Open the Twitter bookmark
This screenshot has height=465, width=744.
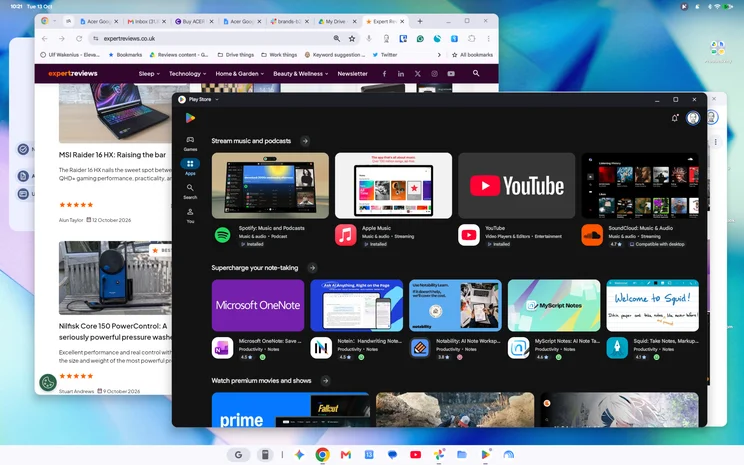pos(385,55)
